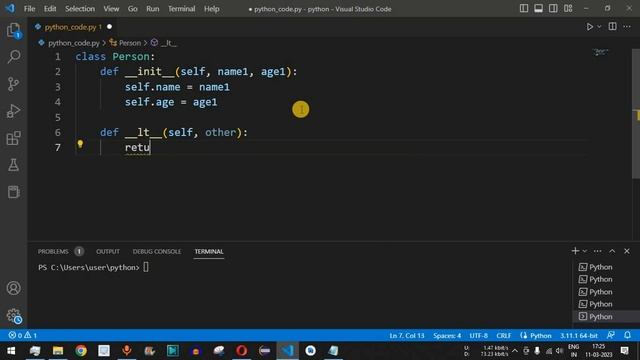Open the View menu
This screenshot has height=360, width=640.
(111, 9)
